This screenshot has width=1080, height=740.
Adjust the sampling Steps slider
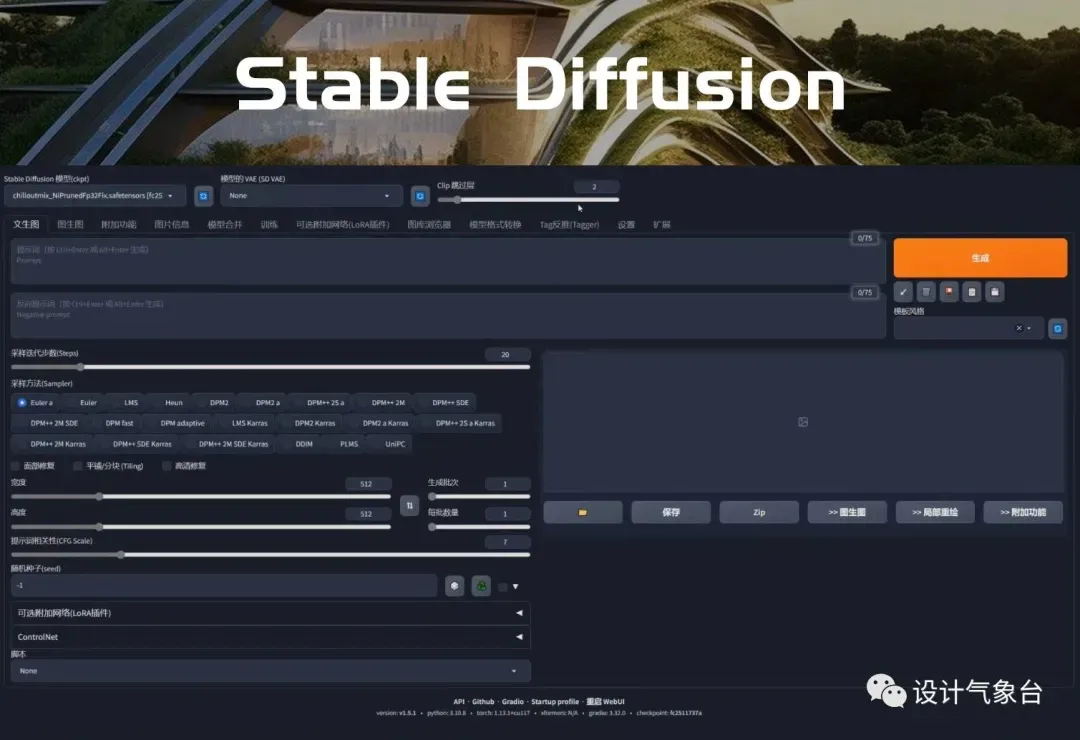tap(271, 367)
